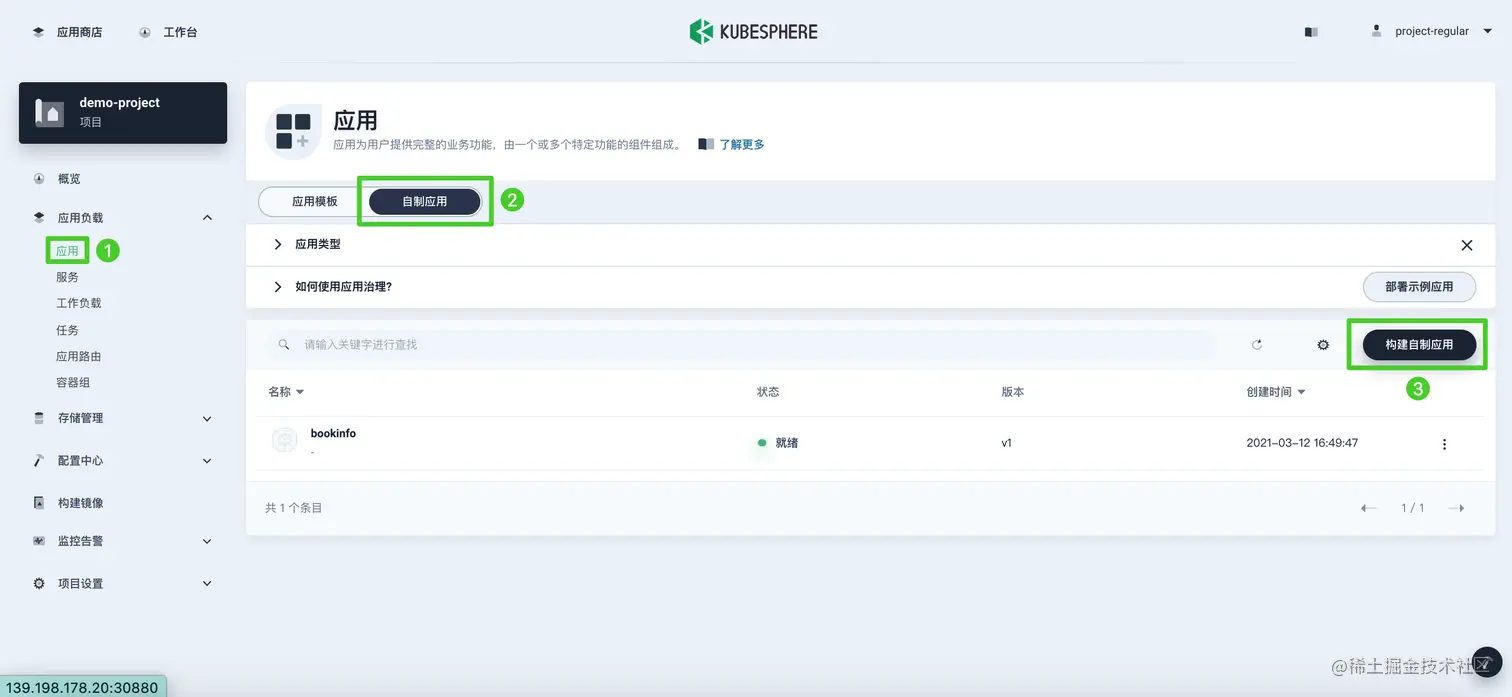Click the 构建自制应用 button
Viewport: 1512px width, 697px height.
click(x=1419, y=344)
